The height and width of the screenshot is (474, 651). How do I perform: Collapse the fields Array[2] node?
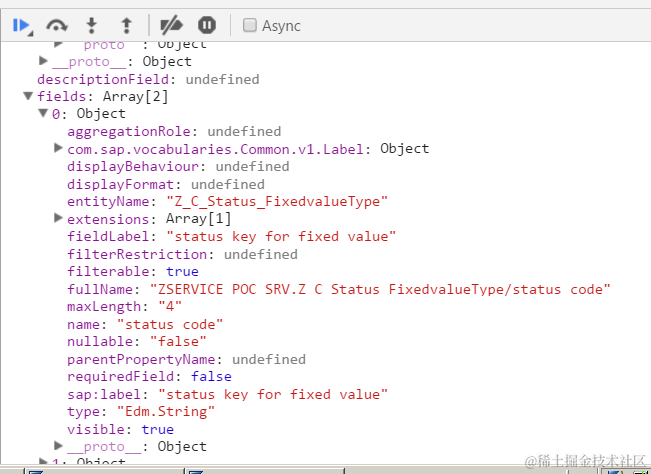coord(28,96)
